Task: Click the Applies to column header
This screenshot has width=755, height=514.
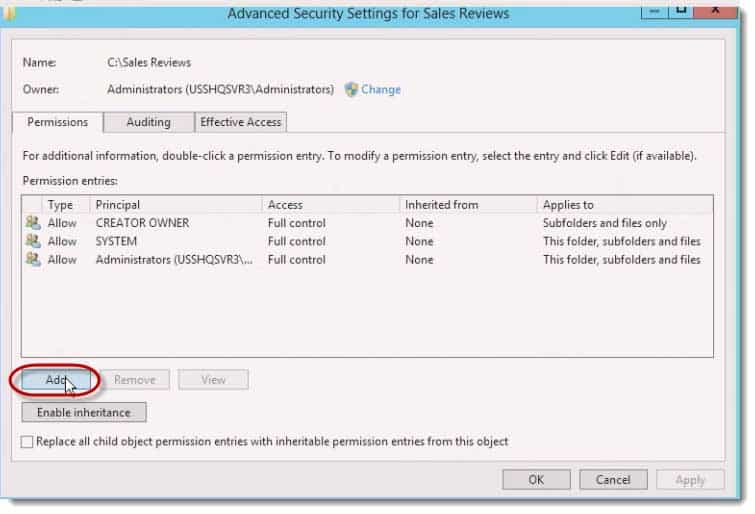Action: click(625, 205)
